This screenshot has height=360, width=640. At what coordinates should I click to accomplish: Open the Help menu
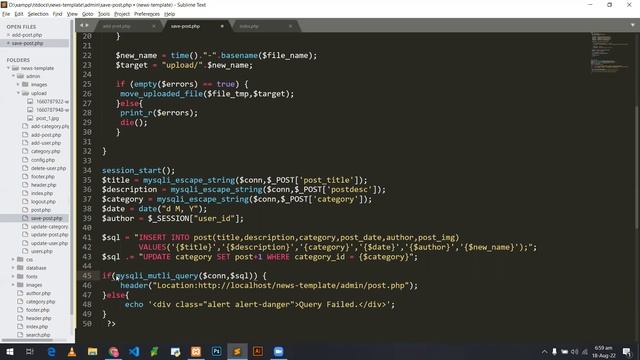(x=169, y=14)
